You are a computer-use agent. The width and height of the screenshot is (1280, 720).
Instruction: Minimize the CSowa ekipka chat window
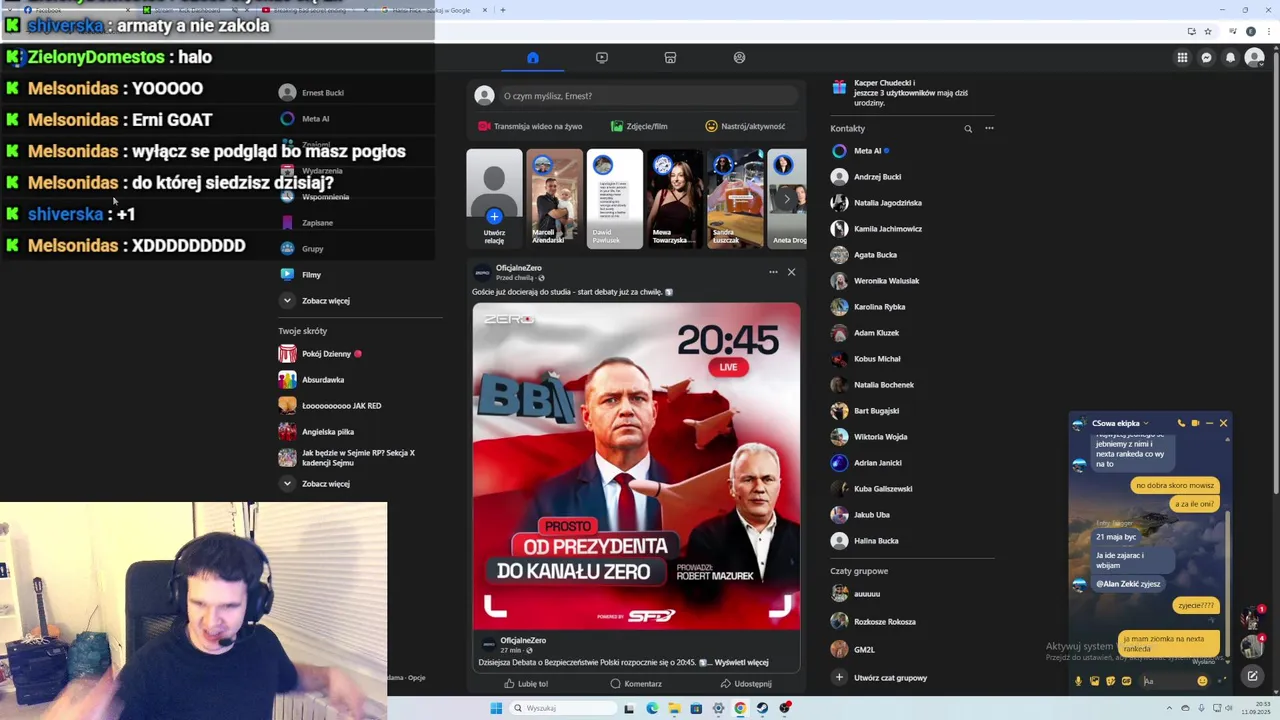1209,423
